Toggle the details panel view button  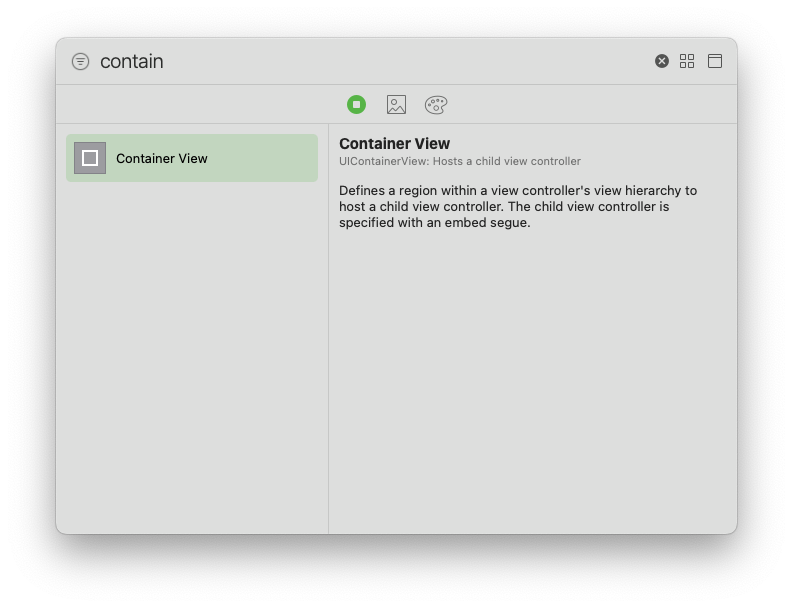point(715,61)
